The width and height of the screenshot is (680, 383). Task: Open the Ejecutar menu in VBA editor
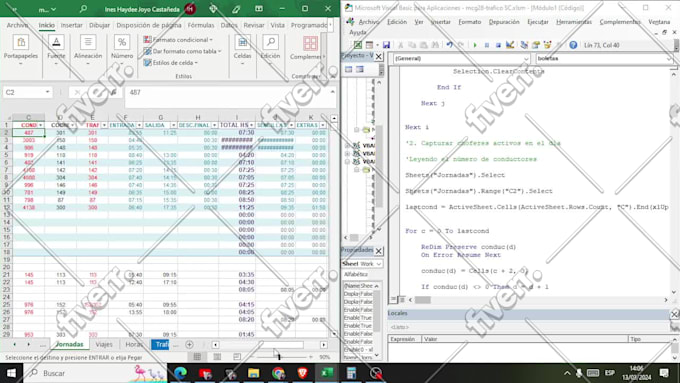click(x=538, y=22)
